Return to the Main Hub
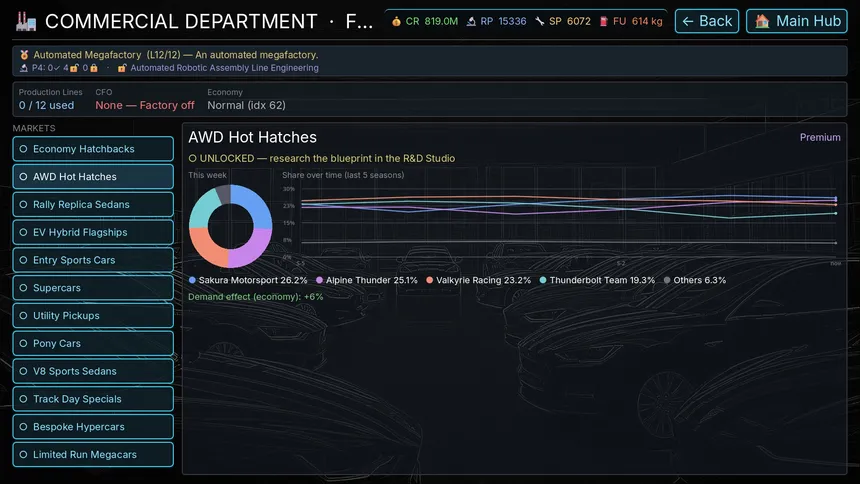The height and width of the screenshot is (484, 860). [x=796, y=21]
